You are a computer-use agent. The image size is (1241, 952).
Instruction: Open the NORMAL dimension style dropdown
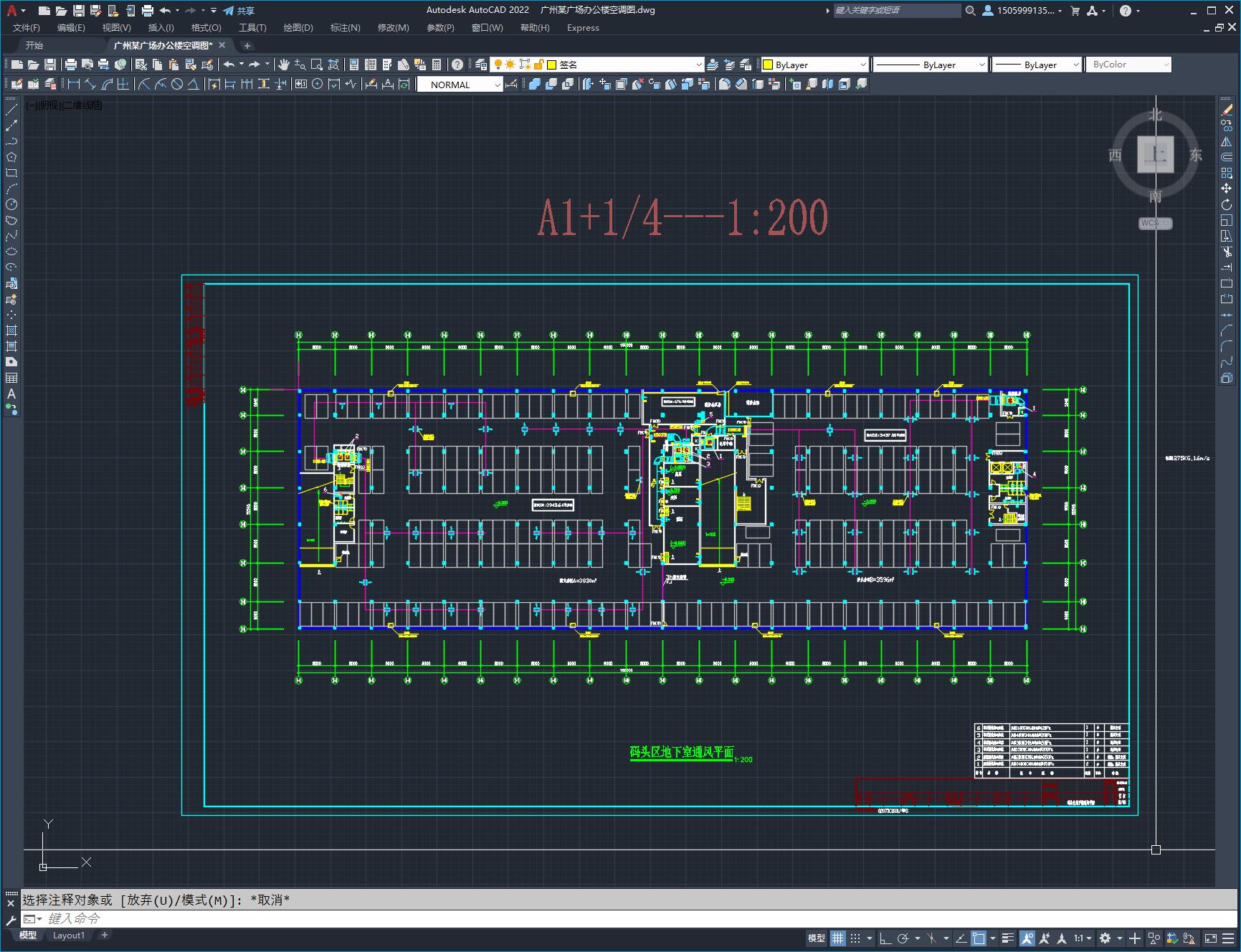coord(460,85)
